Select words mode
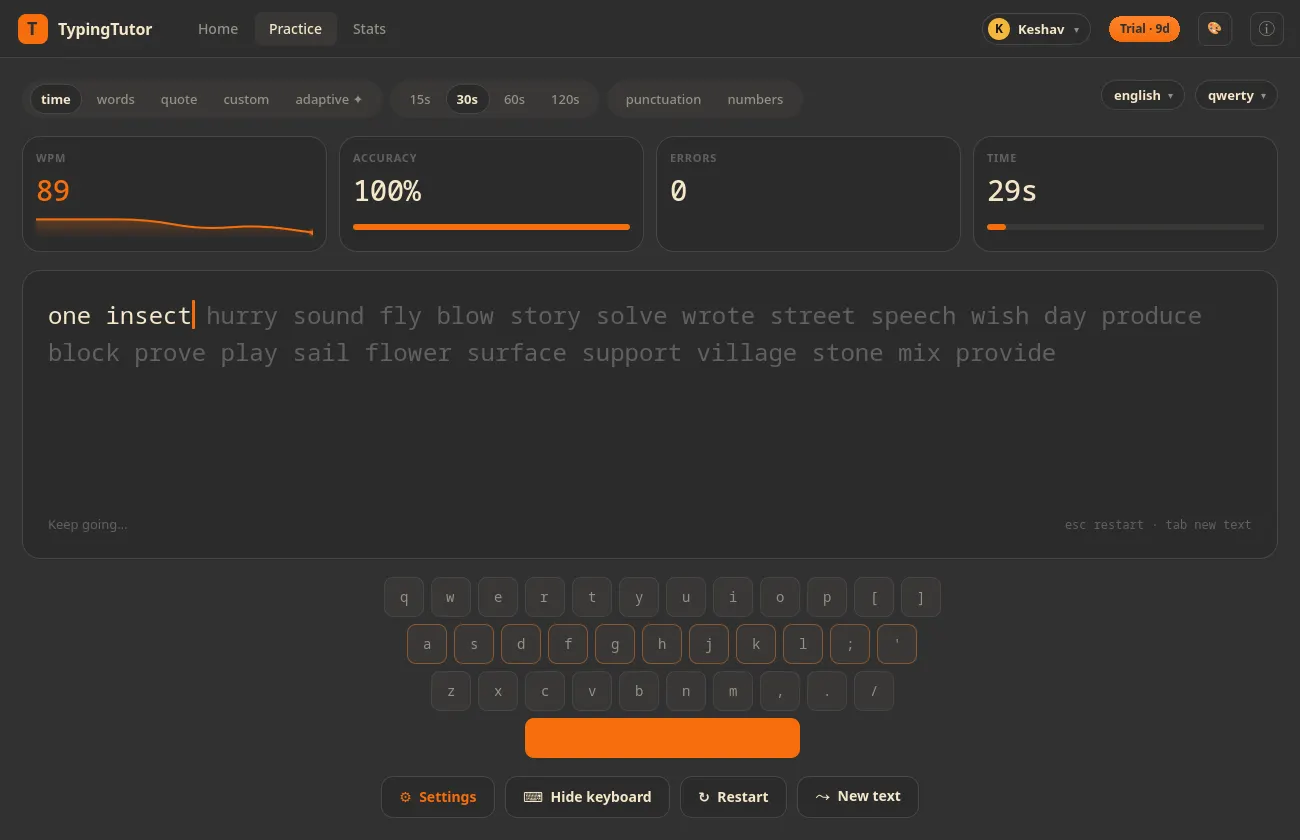Screen dimensions: 1300x840 coord(115,99)
